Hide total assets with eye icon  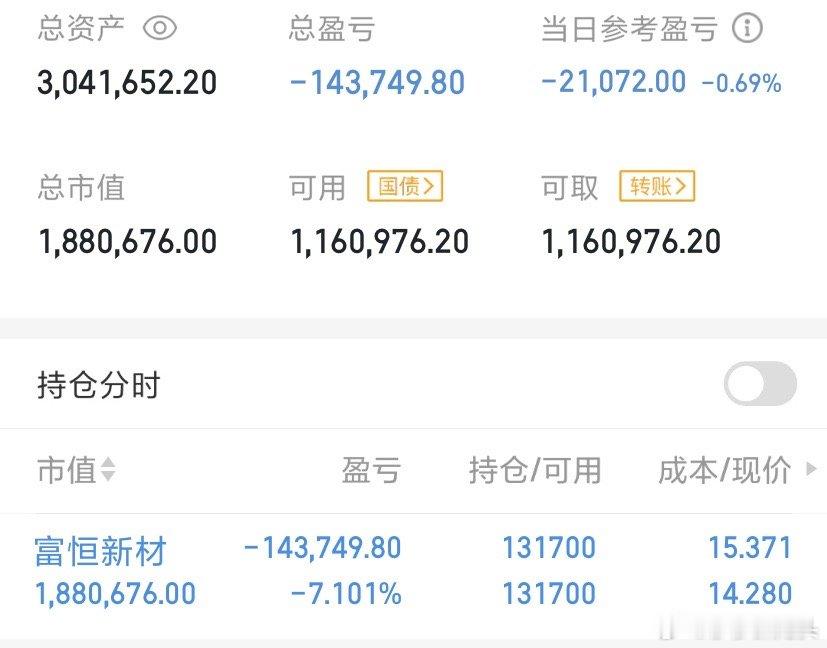pos(160,28)
